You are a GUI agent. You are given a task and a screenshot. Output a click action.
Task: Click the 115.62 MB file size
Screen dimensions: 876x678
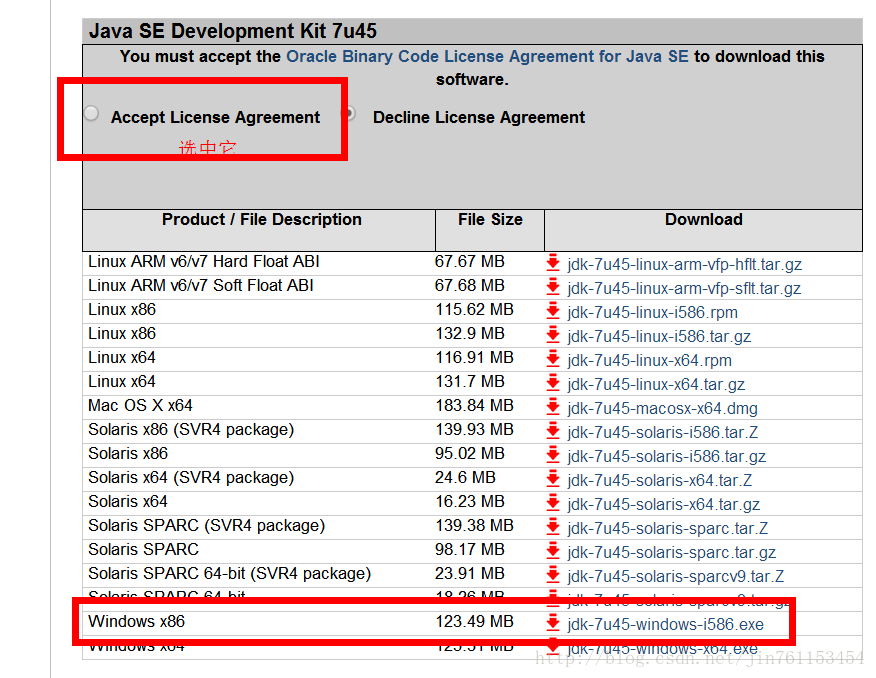474,309
